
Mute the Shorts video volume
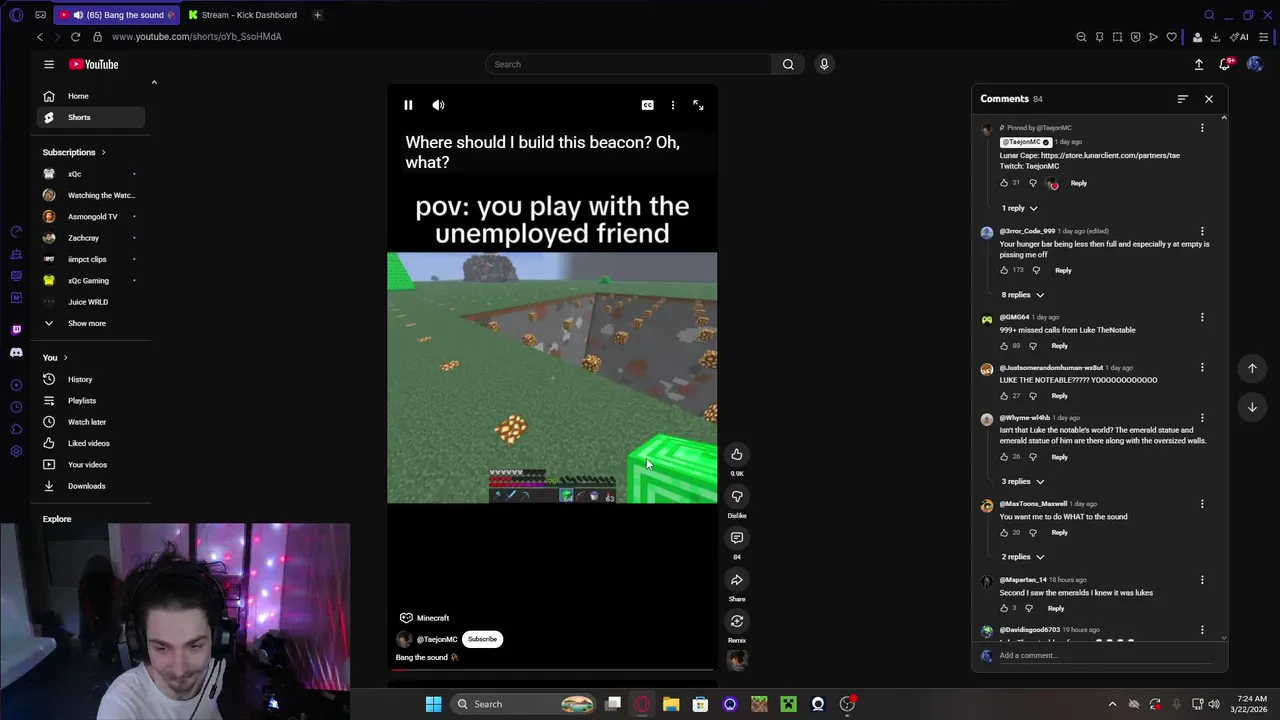click(438, 105)
